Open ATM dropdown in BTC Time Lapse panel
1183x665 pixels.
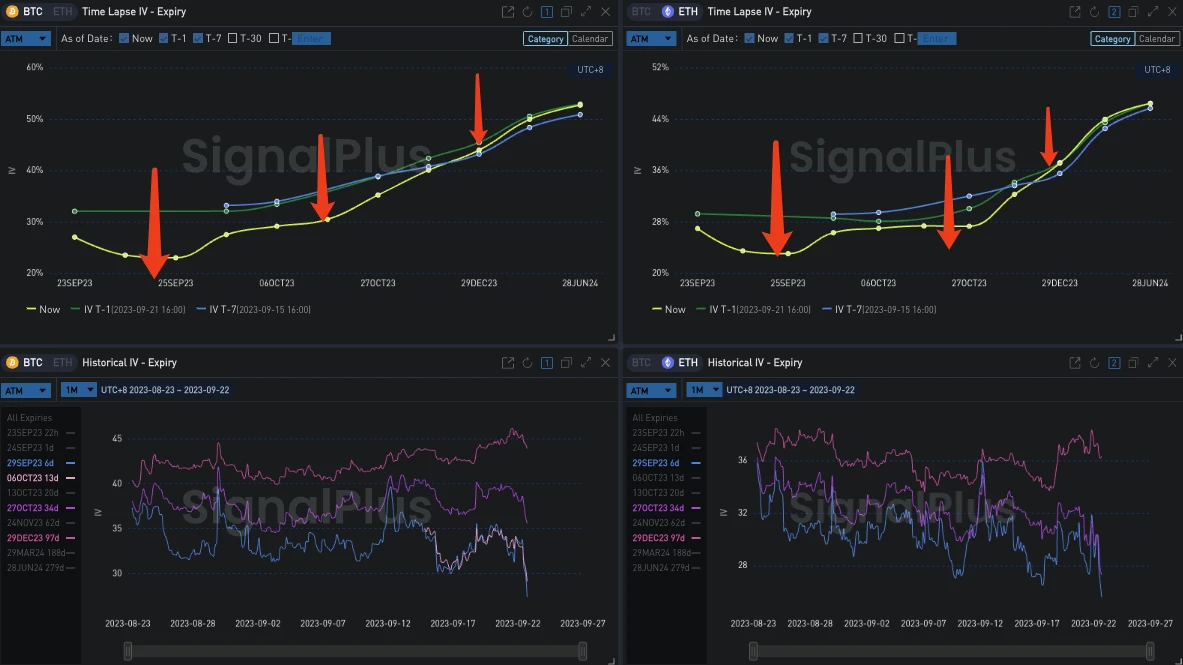coord(26,38)
